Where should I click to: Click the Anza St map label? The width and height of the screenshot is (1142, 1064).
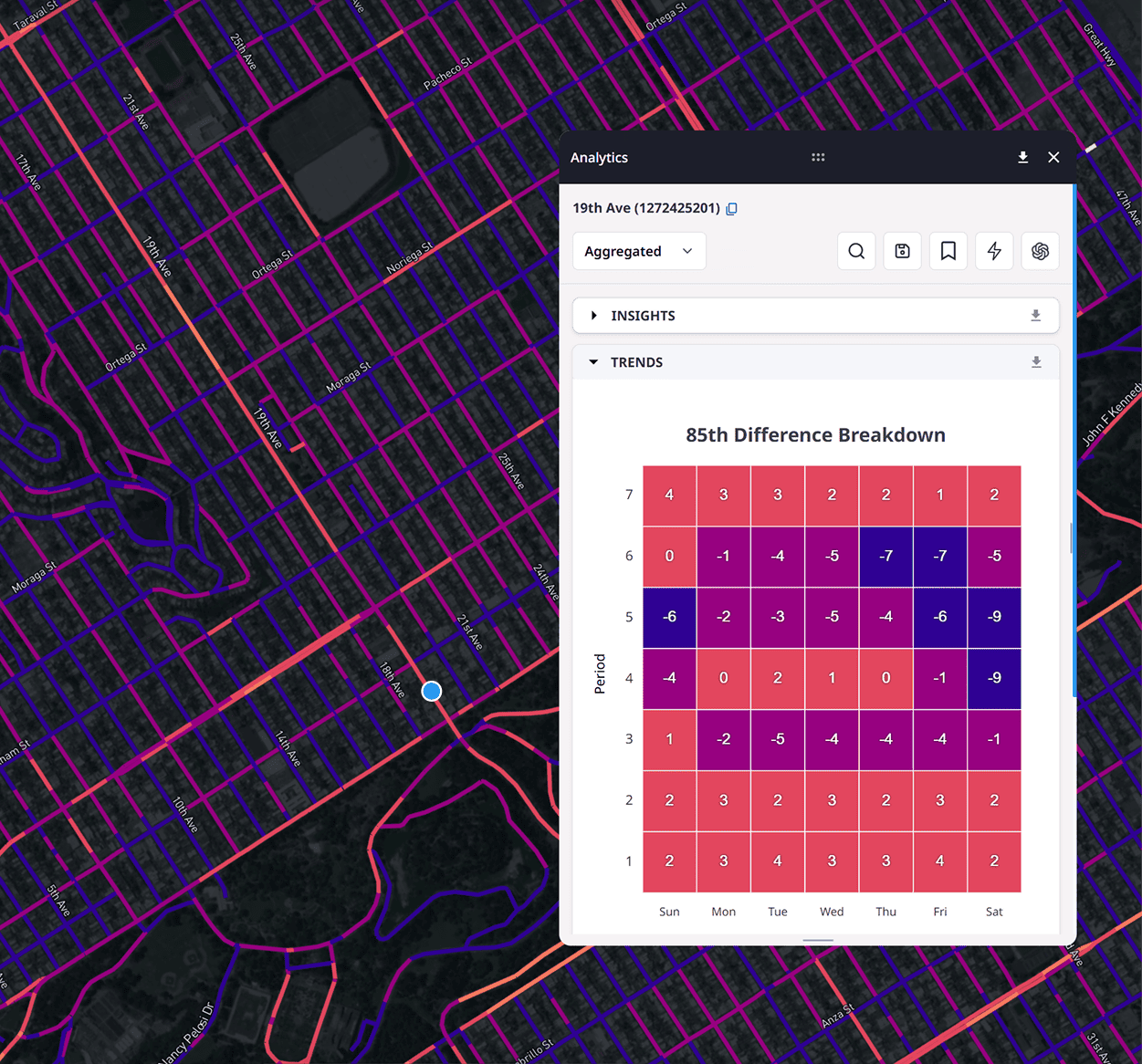tap(837, 1016)
